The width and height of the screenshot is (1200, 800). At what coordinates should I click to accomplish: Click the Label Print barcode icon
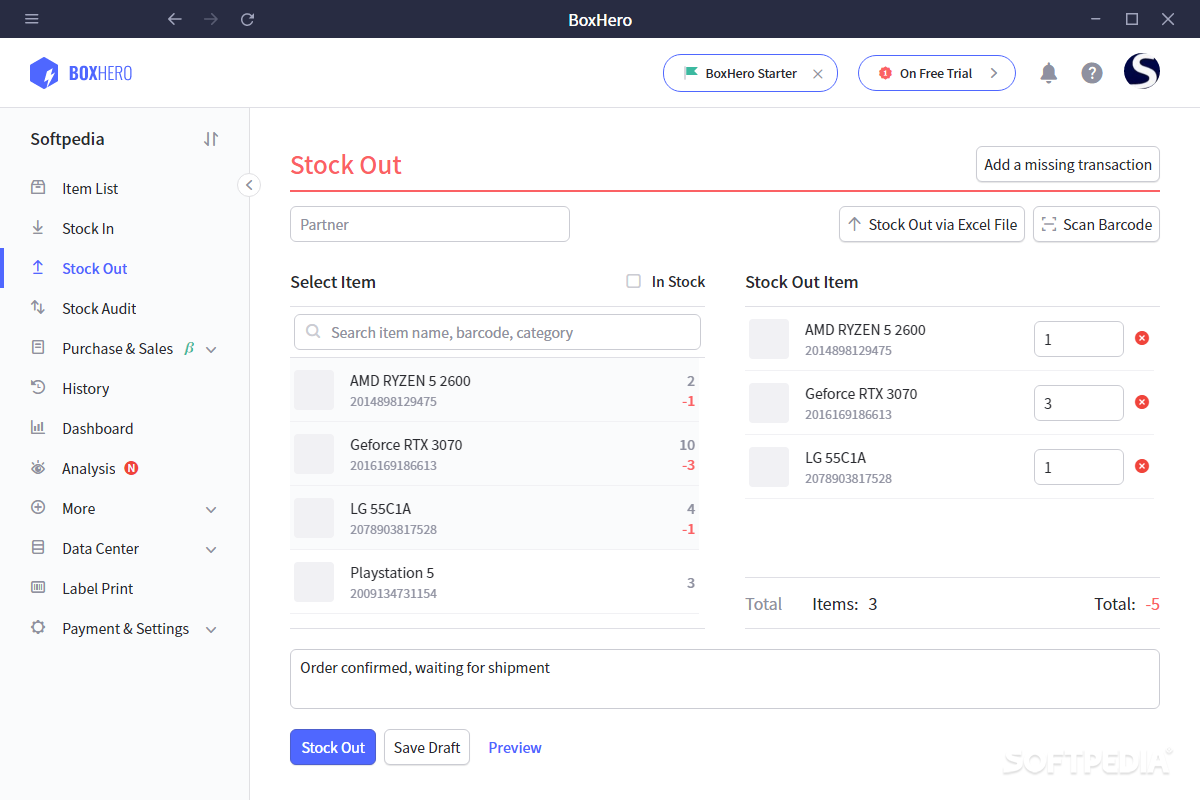coord(38,587)
